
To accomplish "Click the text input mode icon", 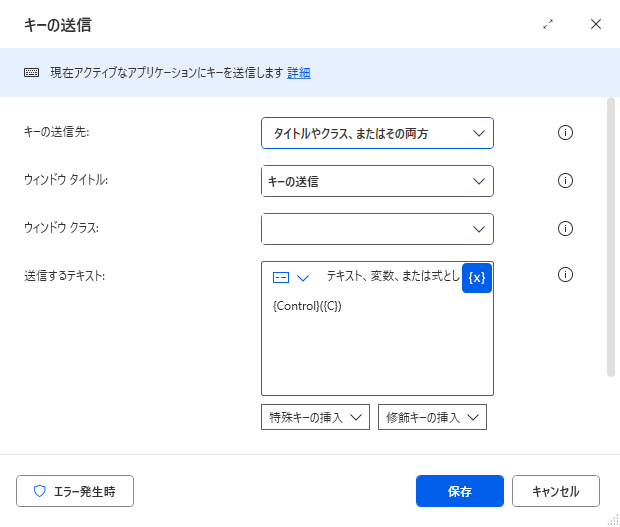I will (x=281, y=278).
